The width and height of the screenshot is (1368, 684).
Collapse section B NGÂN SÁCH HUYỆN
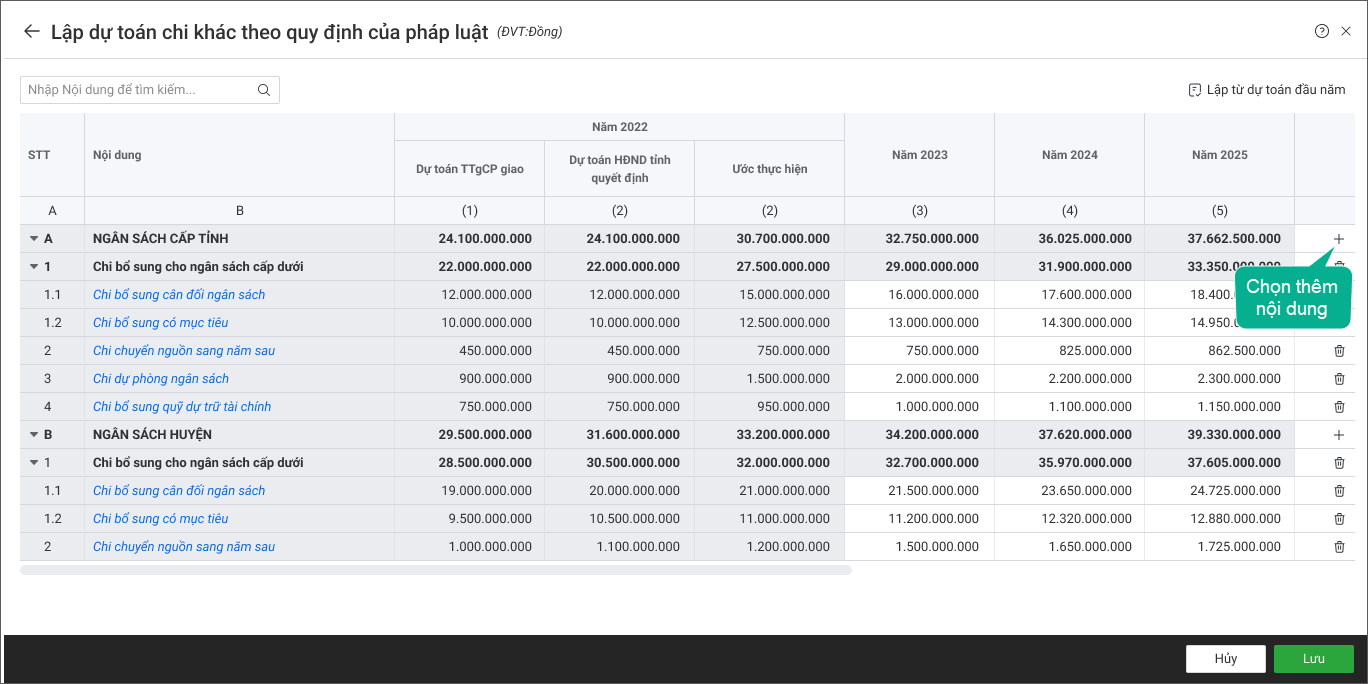click(34, 435)
